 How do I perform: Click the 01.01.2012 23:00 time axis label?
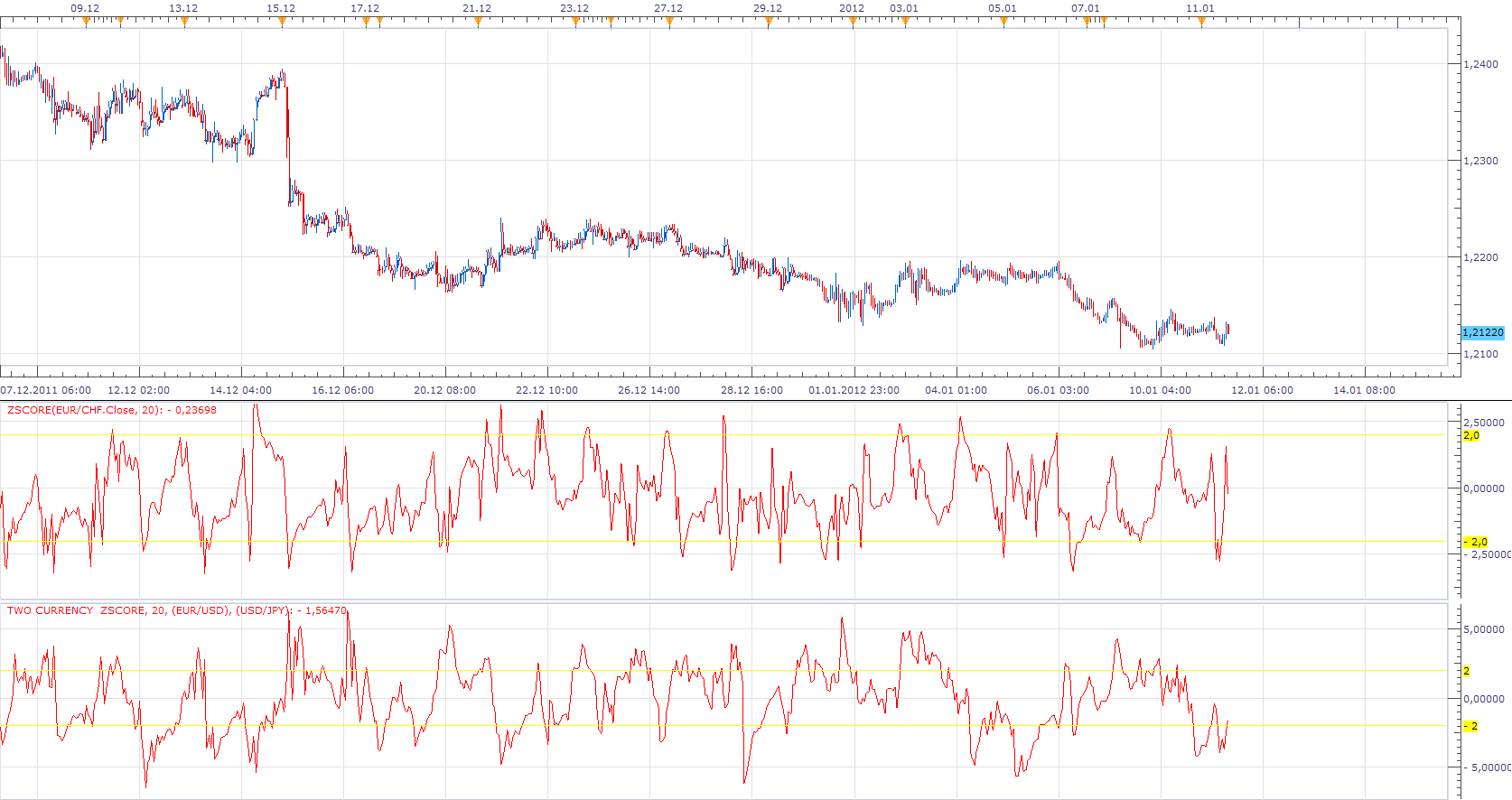tap(854, 390)
